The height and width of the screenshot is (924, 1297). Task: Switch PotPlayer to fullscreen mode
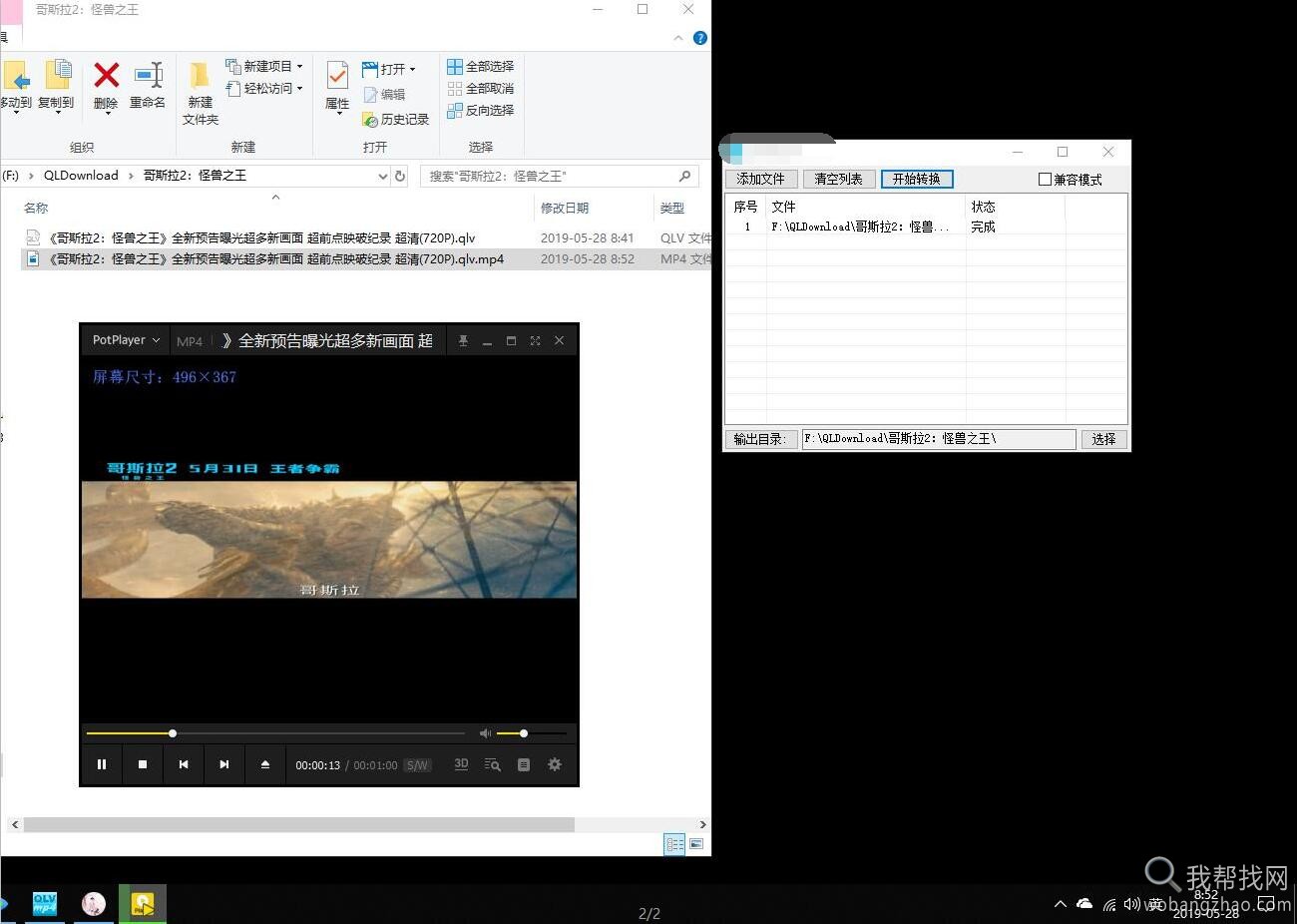click(x=535, y=341)
